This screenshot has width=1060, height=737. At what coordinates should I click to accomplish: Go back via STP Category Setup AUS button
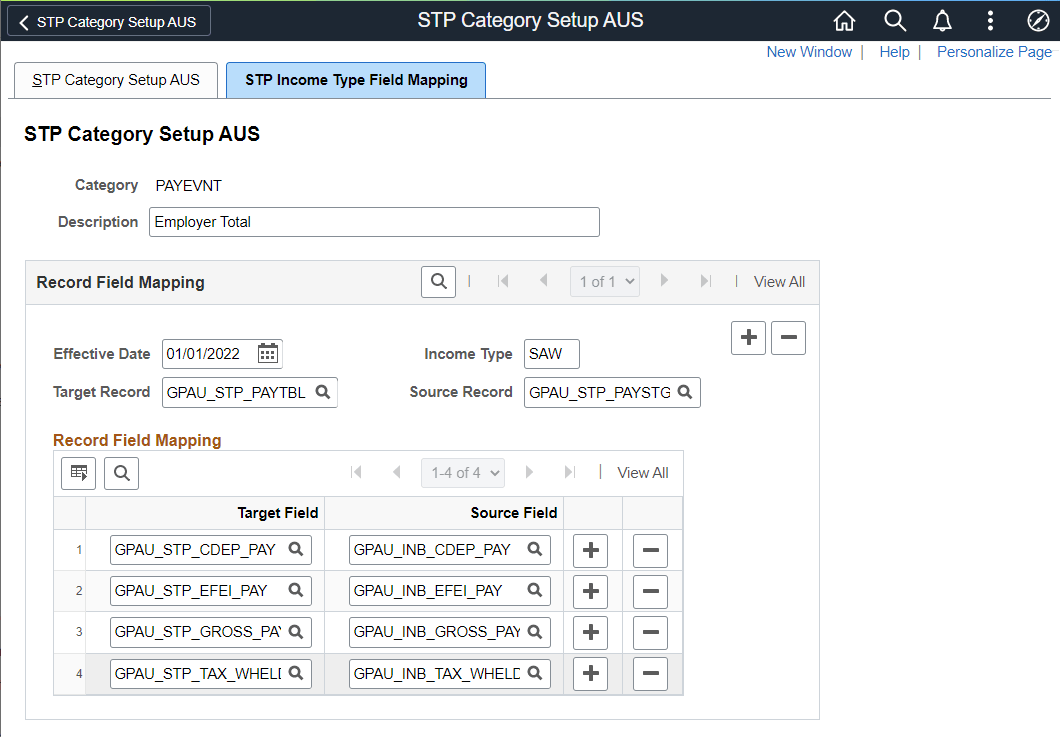click(109, 22)
